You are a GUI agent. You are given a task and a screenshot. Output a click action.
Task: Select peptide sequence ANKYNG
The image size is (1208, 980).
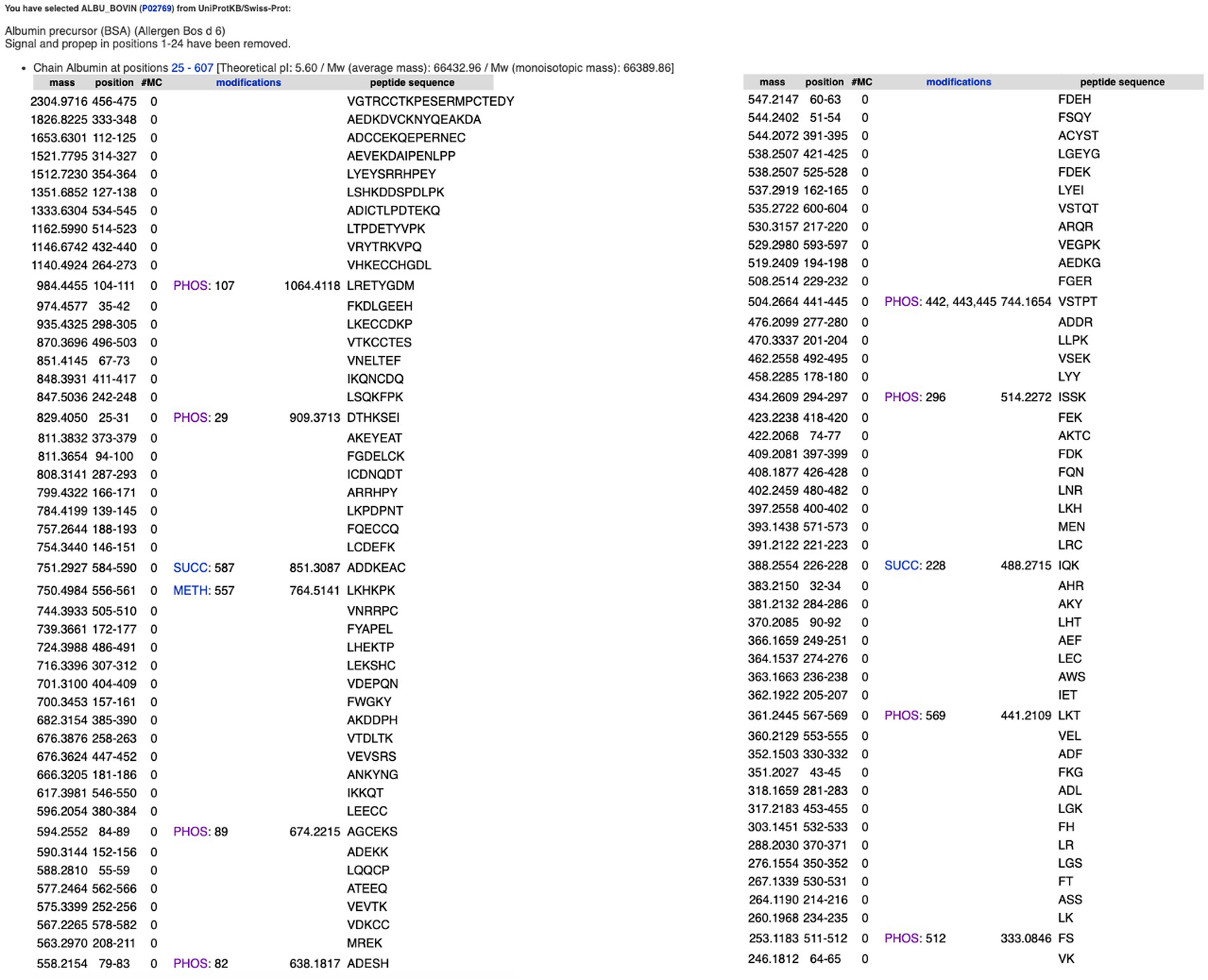pos(373,775)
